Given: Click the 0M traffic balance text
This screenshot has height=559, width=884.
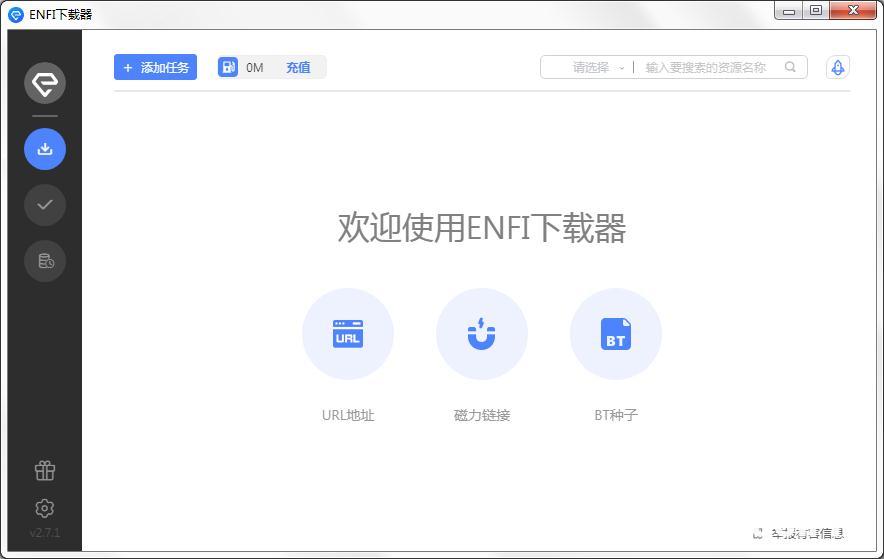Looking at the screenshot, I should pos(254,68).
